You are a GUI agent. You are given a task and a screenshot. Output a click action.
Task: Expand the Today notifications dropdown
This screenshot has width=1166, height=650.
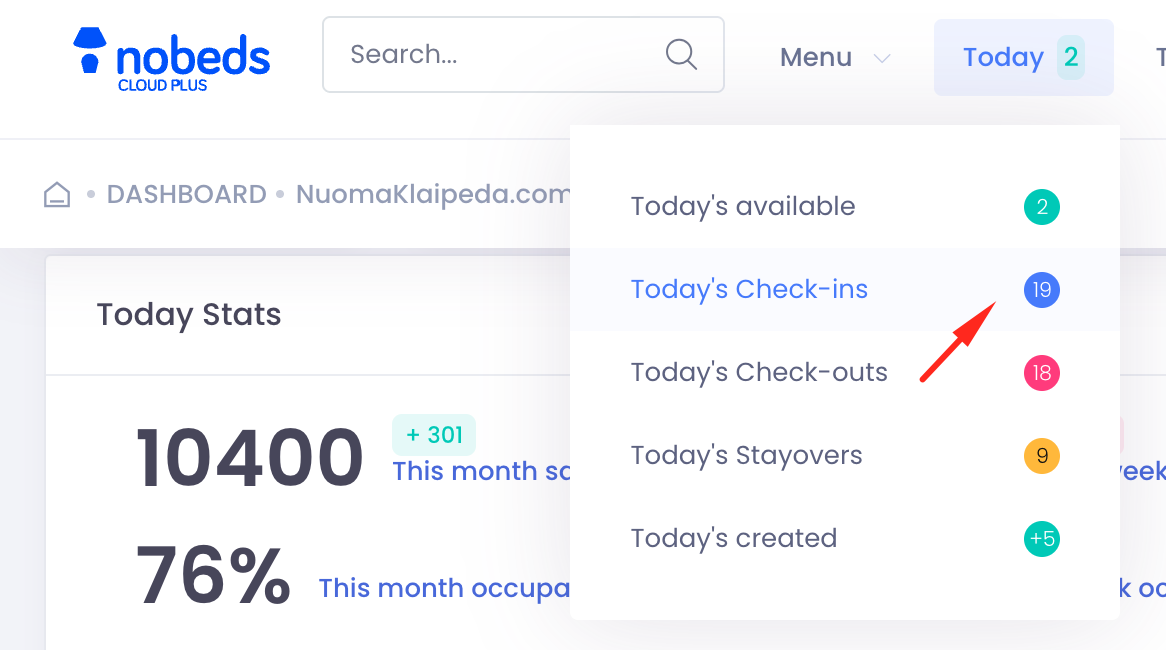(x=1004, y=57)
